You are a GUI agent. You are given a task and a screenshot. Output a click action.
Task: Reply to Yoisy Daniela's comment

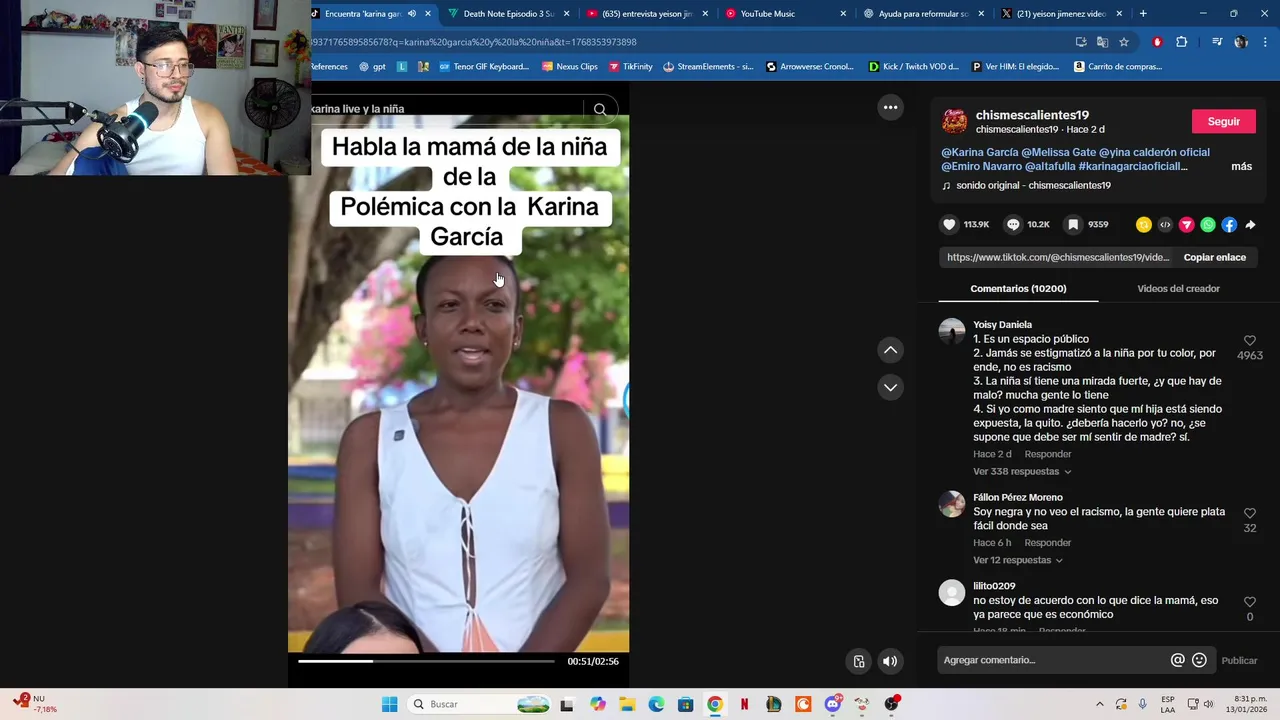[1047, 454]
